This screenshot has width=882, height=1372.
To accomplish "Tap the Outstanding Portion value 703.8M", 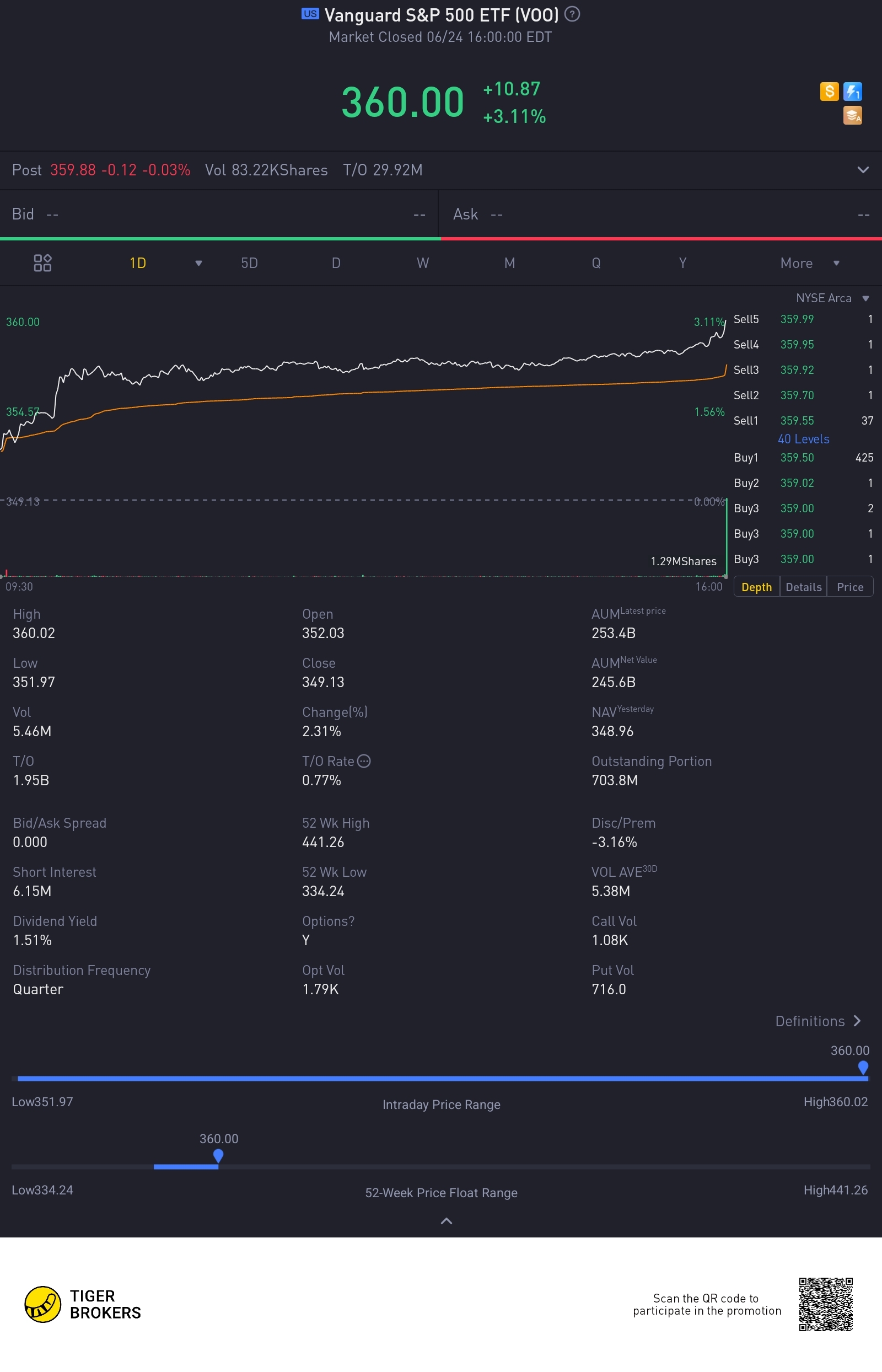I will click(615, 780).
